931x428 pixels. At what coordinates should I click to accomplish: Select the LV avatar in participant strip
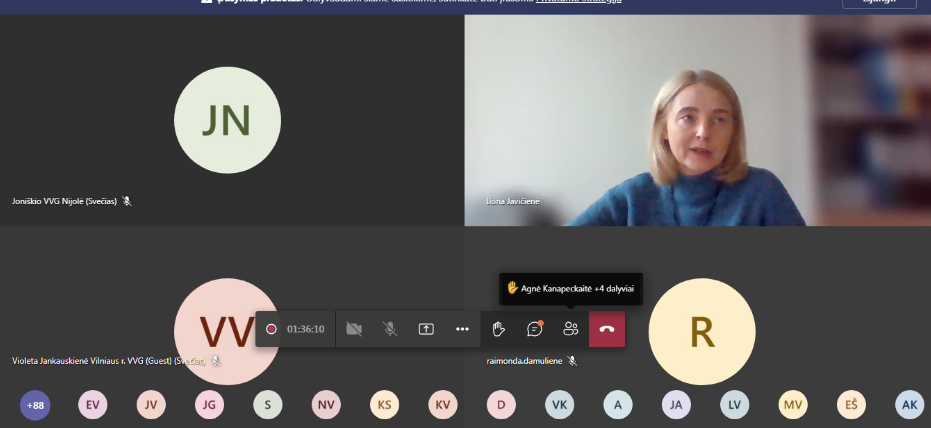(x=734, y=405)
